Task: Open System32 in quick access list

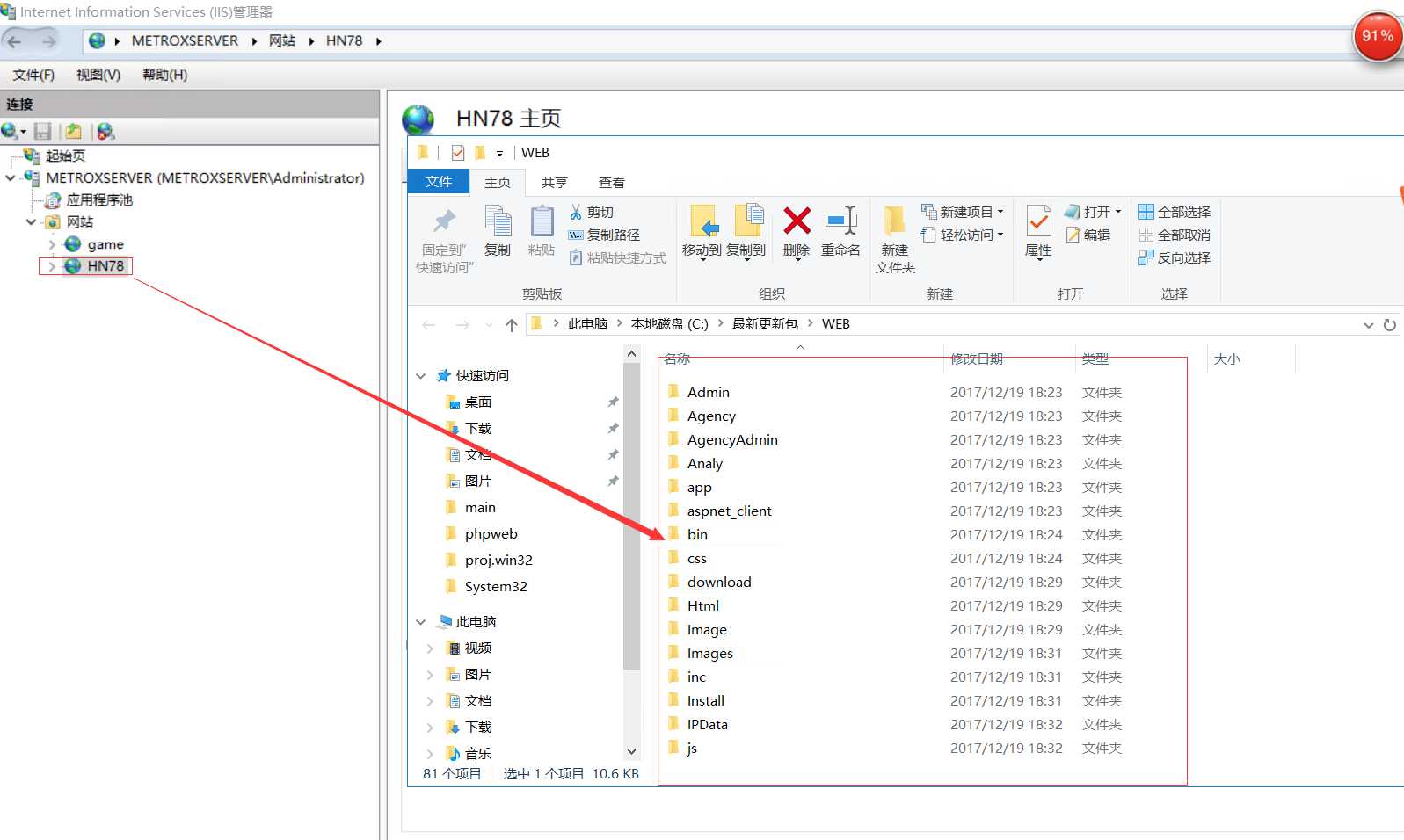Action: click(496, 587)
